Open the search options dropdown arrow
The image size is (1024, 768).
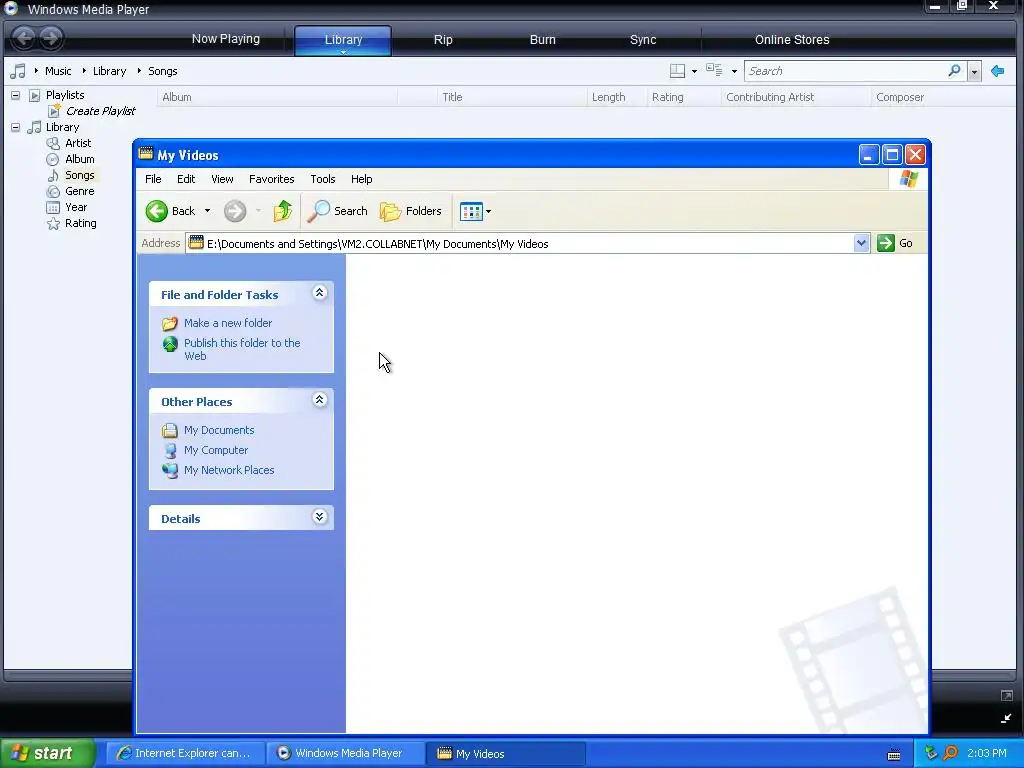click(x=974, y=71)
